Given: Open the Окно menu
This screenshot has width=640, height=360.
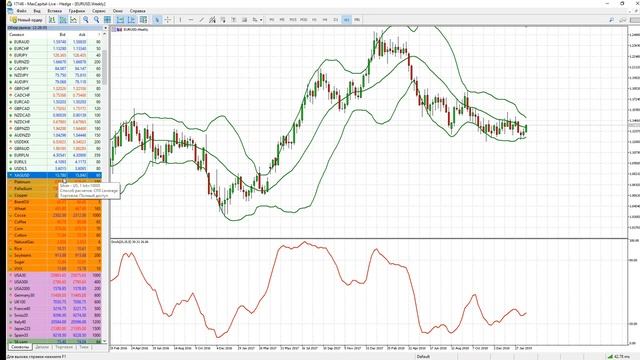Looking at the screenshot, I should [x=118, y=11].
